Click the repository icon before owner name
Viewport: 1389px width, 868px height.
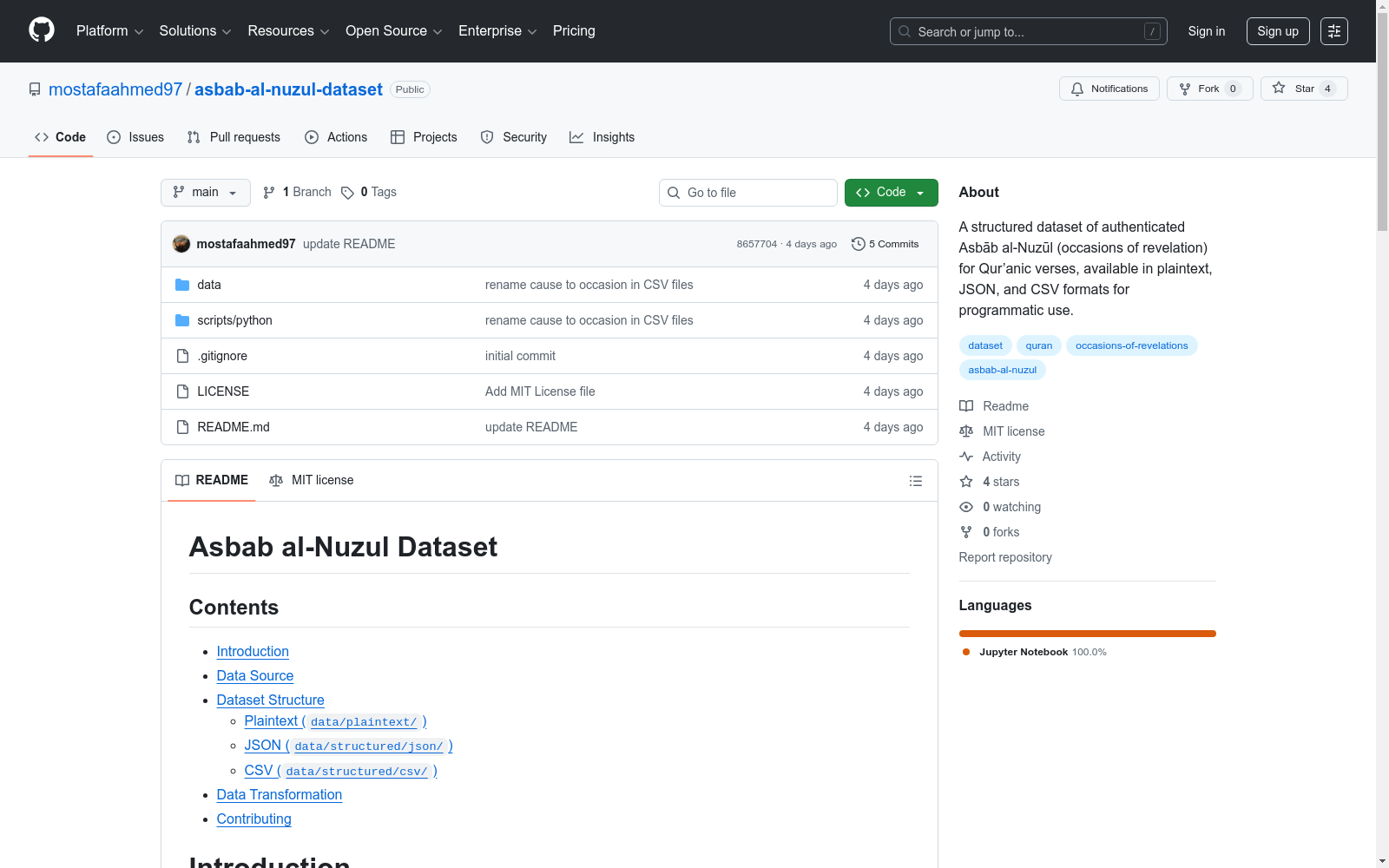pyautogui.click(x=35, y=89)
